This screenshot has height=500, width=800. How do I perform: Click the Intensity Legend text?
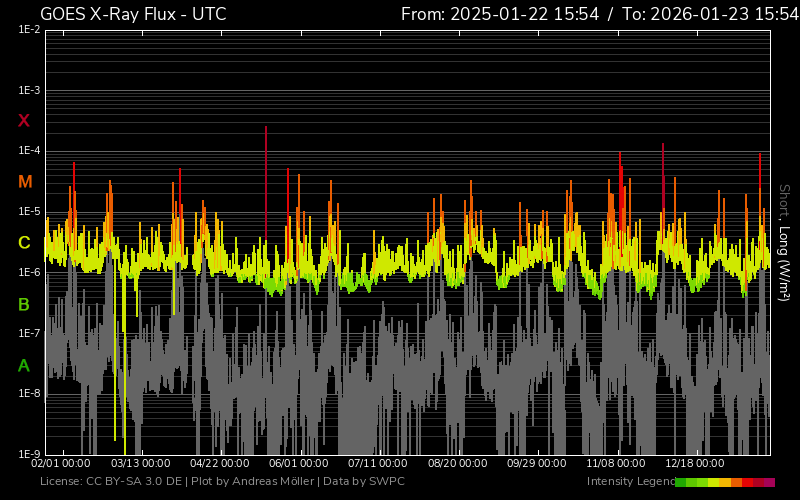point(629,482)
